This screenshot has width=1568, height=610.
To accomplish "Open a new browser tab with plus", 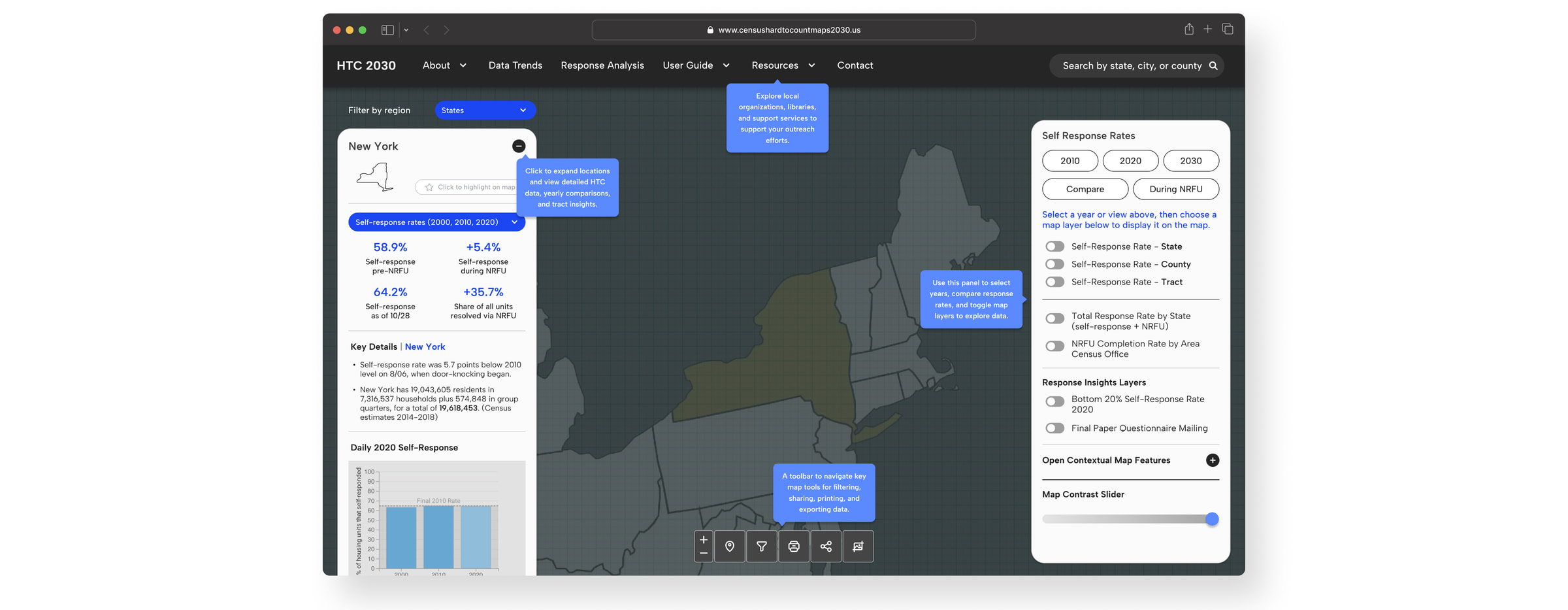I will coord(1207,29).
